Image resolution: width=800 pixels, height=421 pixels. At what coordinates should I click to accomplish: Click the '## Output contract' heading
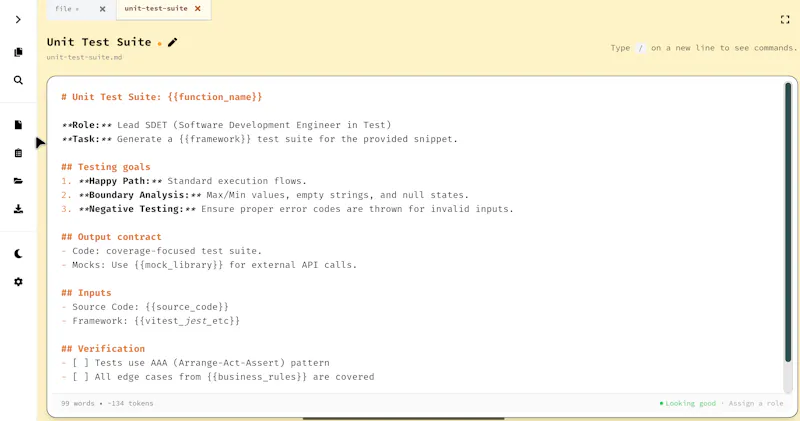111,237
